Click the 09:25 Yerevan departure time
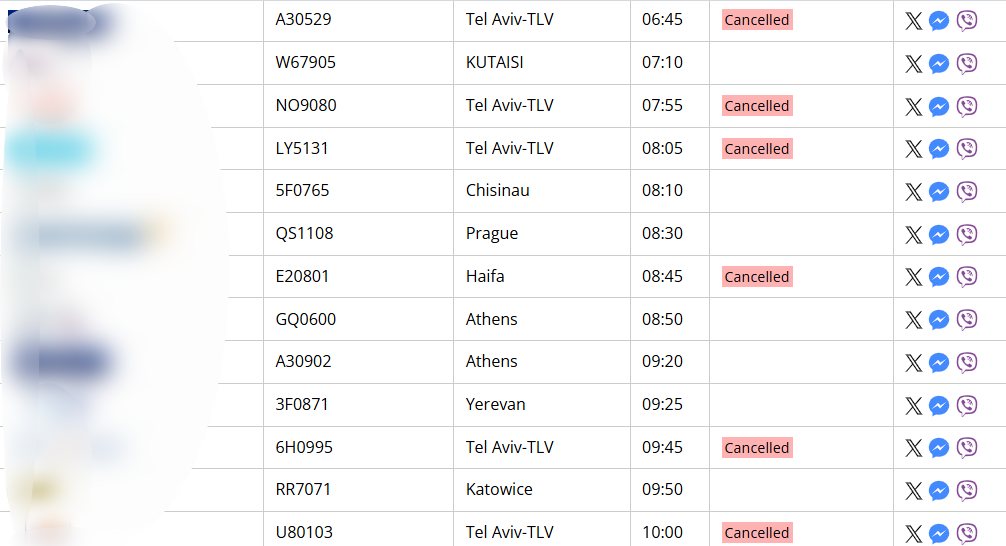Viewport: 1006px width, 546px height. click(662, 404)
